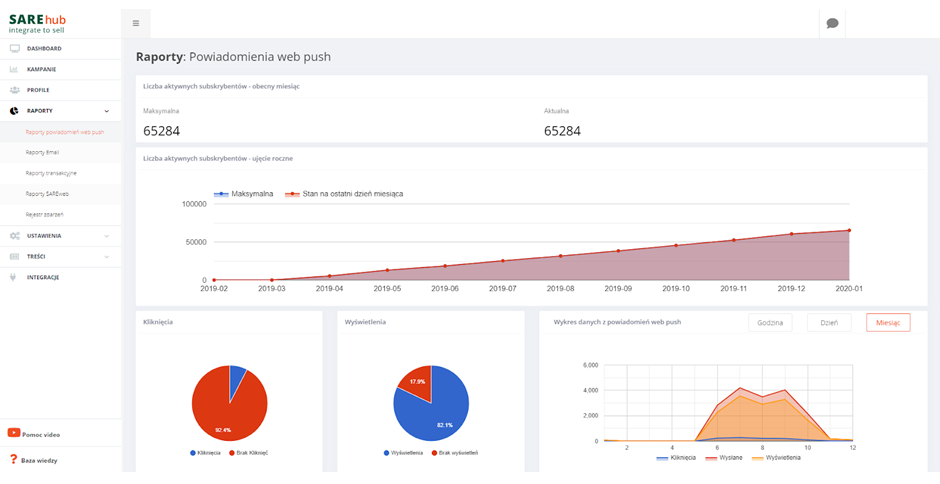Viewport: 940px width, 484px height.
Task: Expand the Ustawienia menu chevron
Action: (107, 236)
